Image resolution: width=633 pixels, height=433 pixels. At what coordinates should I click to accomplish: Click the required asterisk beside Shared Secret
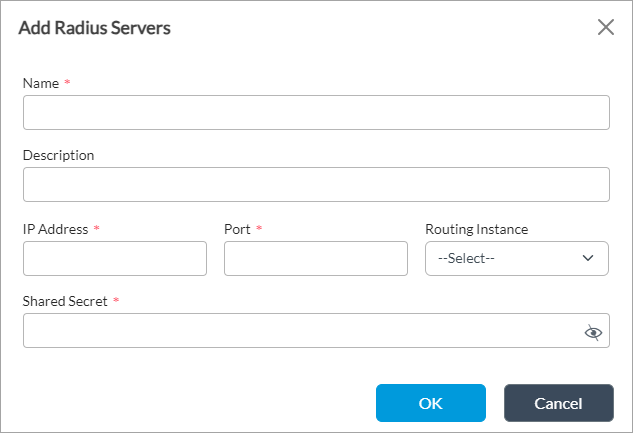coord(116,301)
